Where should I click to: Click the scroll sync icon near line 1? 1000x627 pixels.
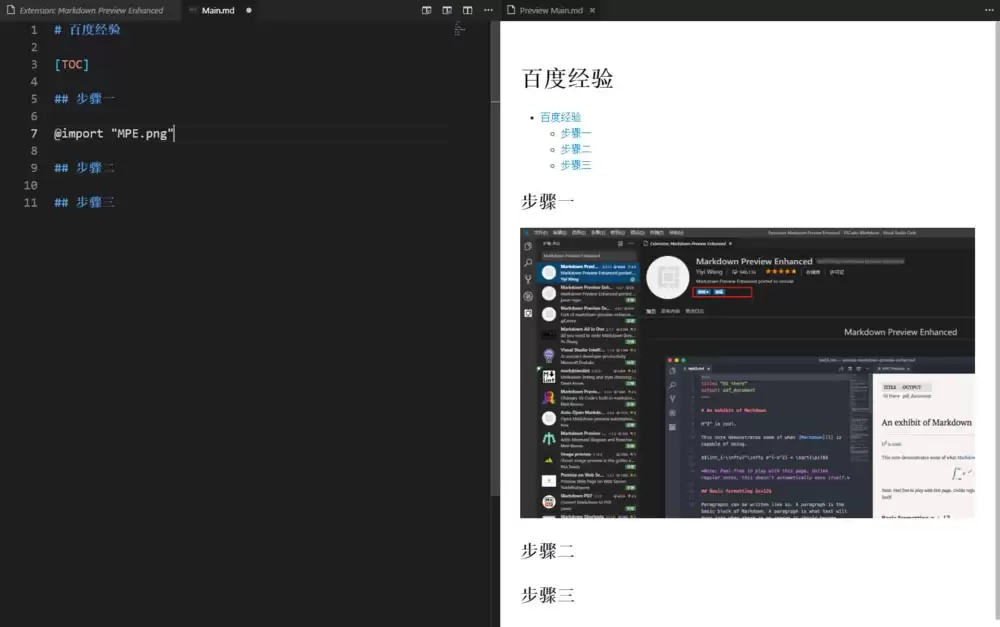point(459,29)
